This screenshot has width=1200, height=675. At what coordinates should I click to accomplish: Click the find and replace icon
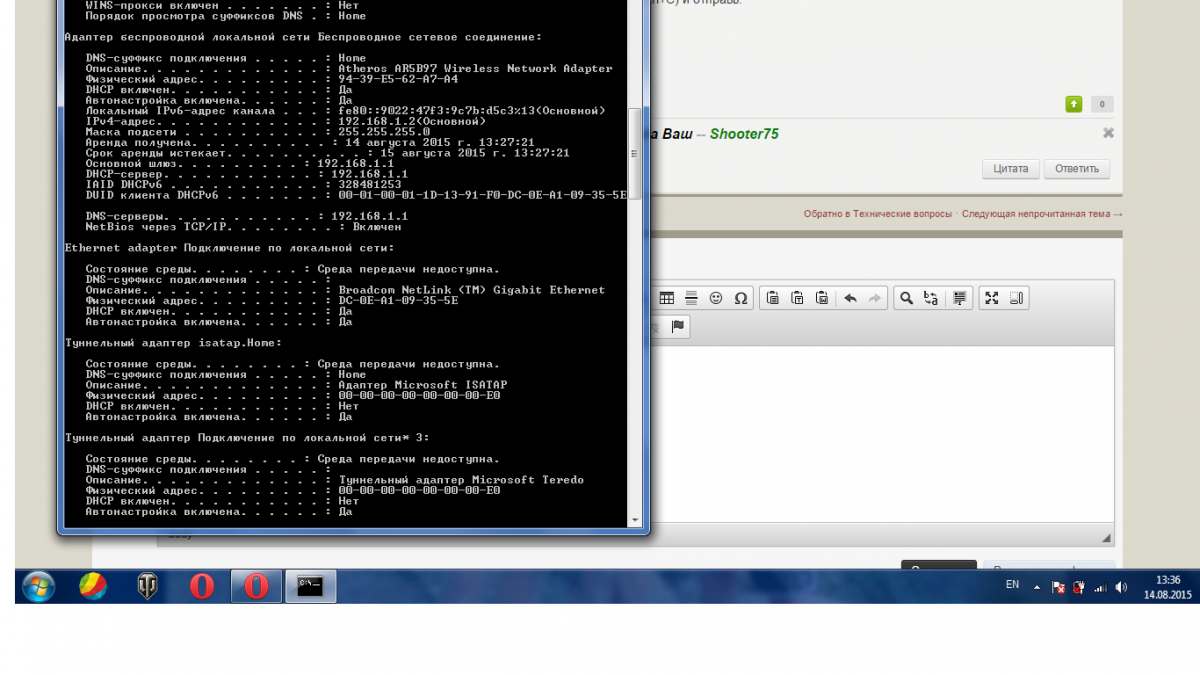931,298
